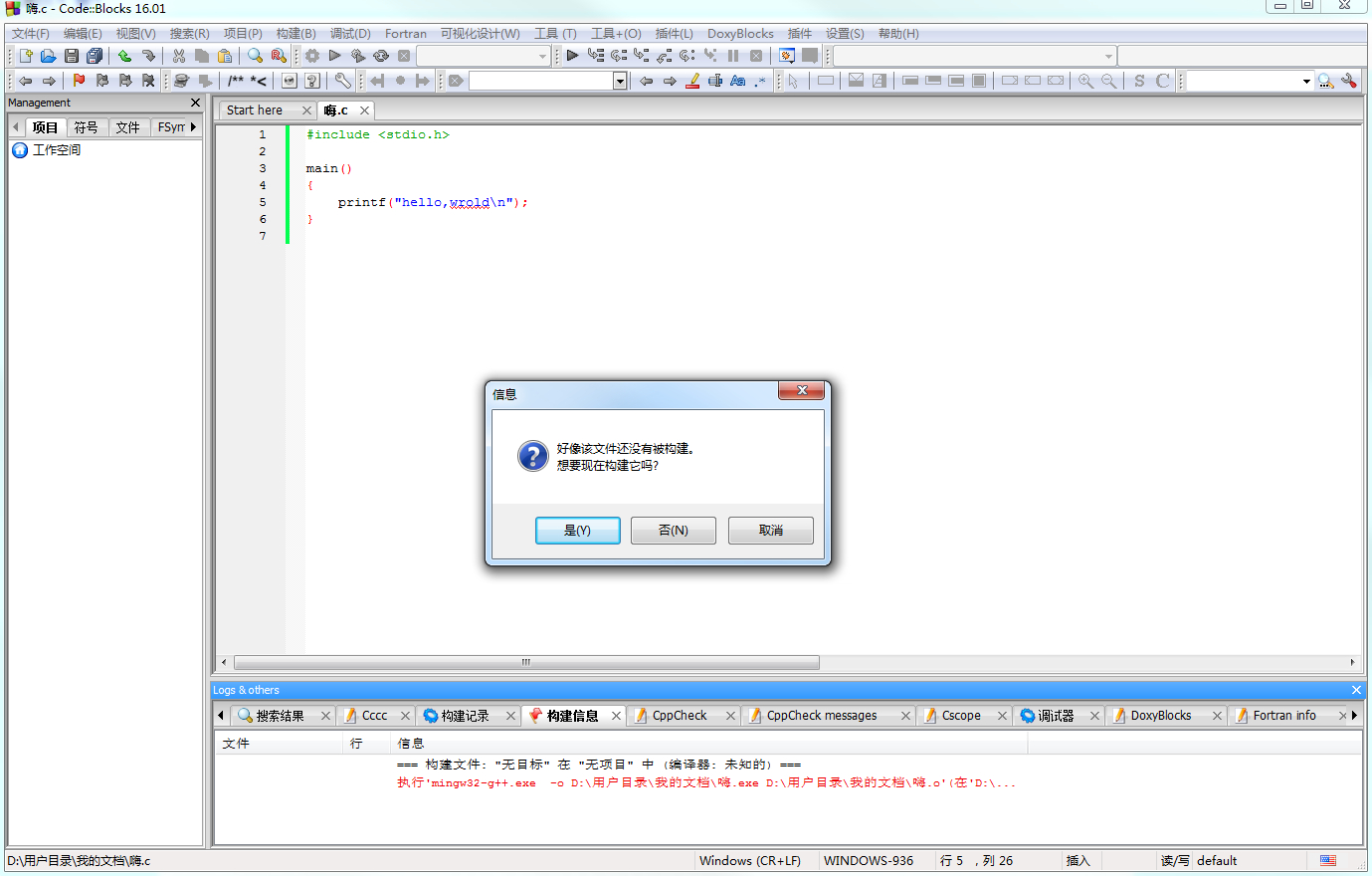Cut selection with the scissors icon
Screen dimensions: 1372x876
[179, 56]
